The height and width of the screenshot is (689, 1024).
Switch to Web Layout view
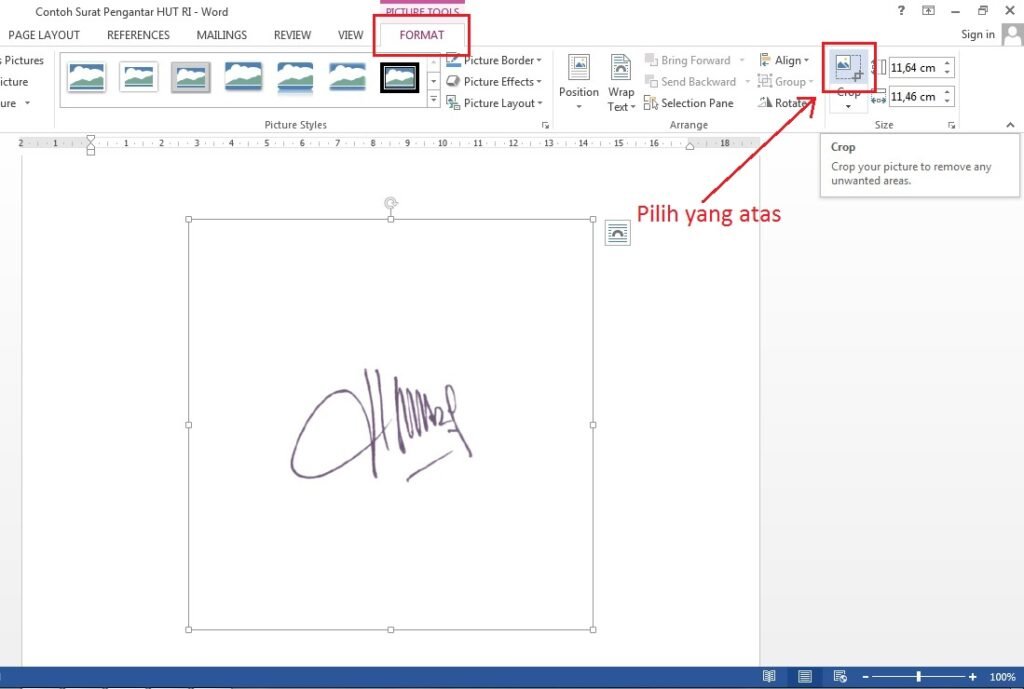840,677
